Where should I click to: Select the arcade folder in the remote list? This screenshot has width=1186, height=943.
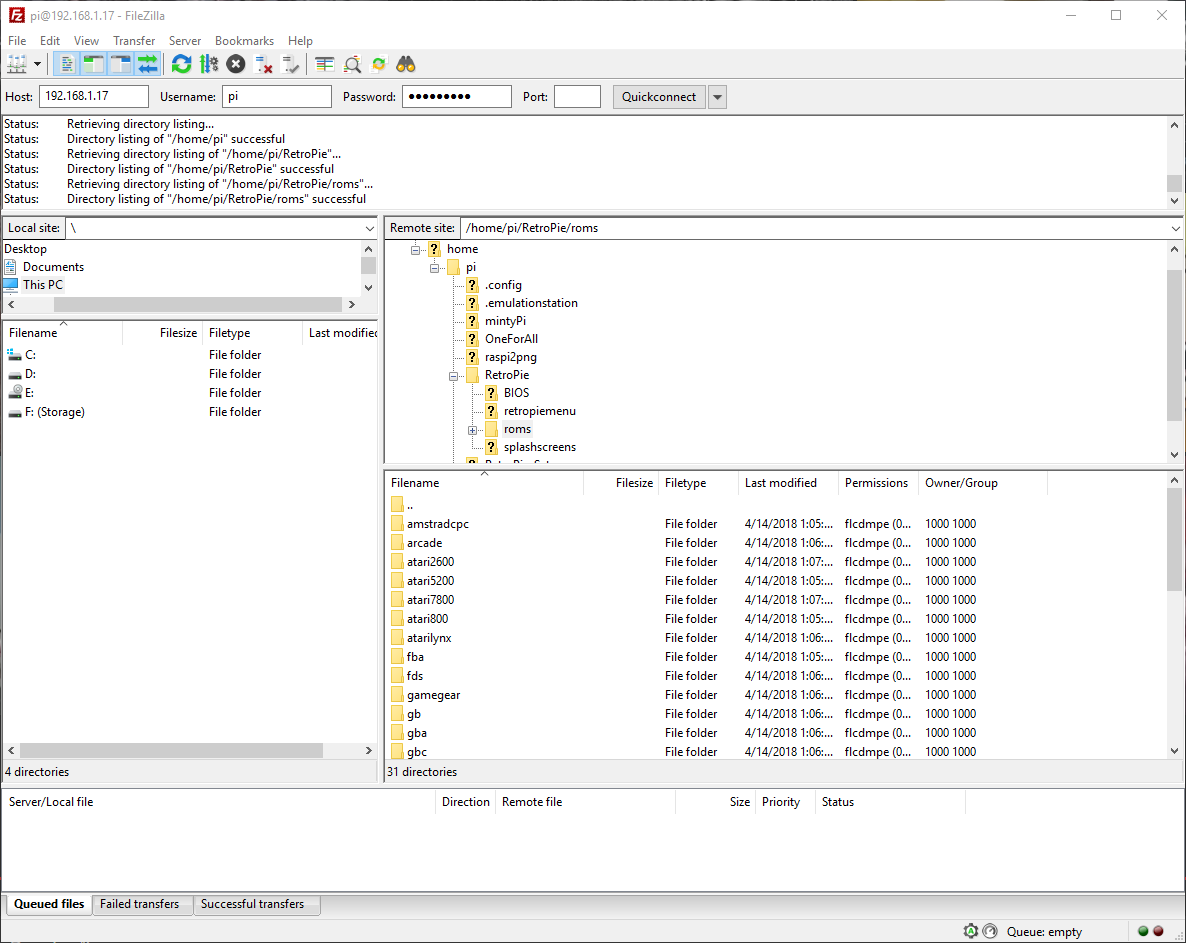click(424, 543)
